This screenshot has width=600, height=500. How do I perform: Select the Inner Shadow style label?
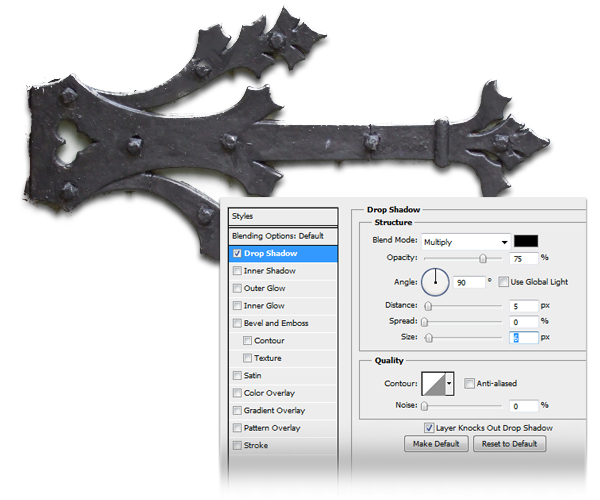pyautogui.click(x=270, y=271)
